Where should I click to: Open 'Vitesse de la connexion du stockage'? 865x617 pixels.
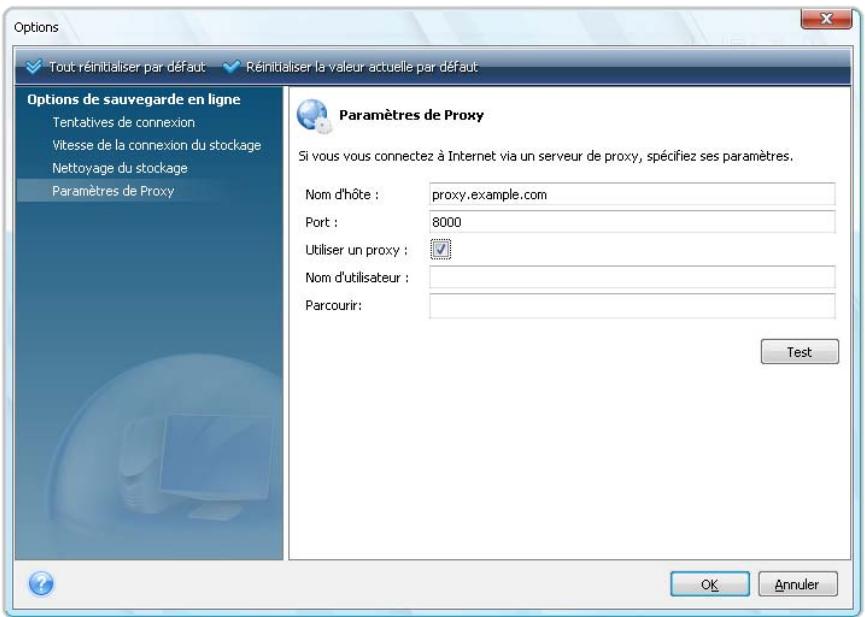click(157, 145)
